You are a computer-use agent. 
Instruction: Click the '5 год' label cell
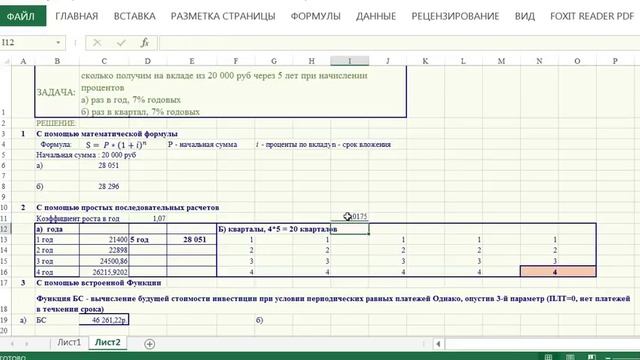148,240
